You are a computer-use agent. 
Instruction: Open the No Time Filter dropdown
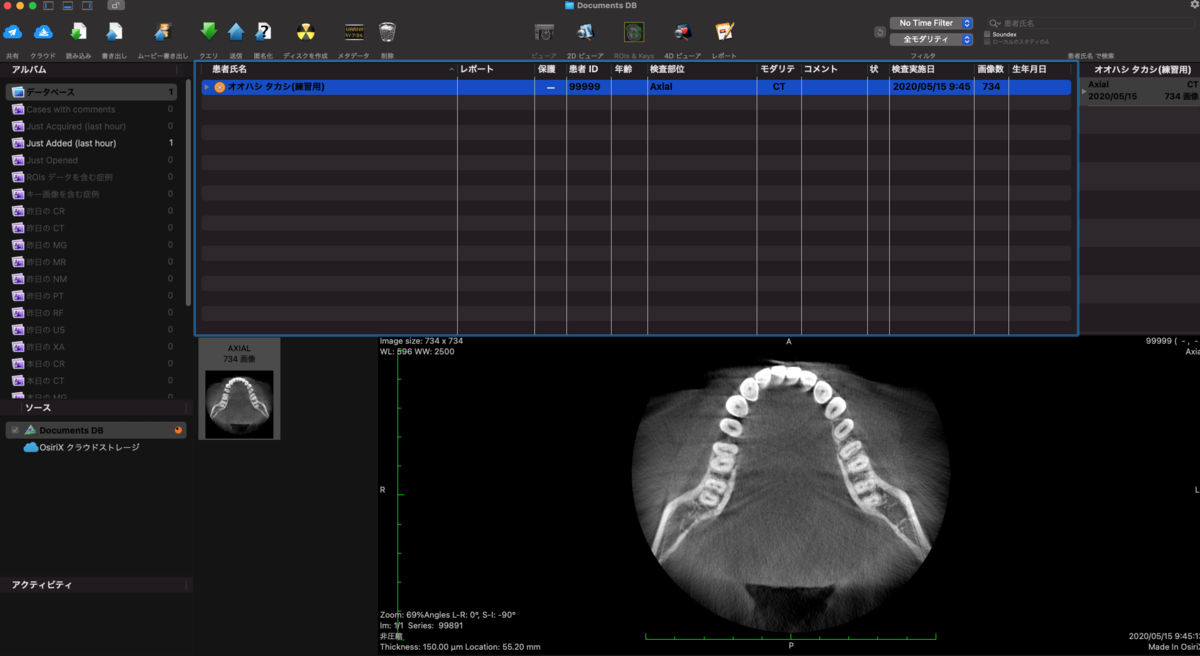pos(931,23)
